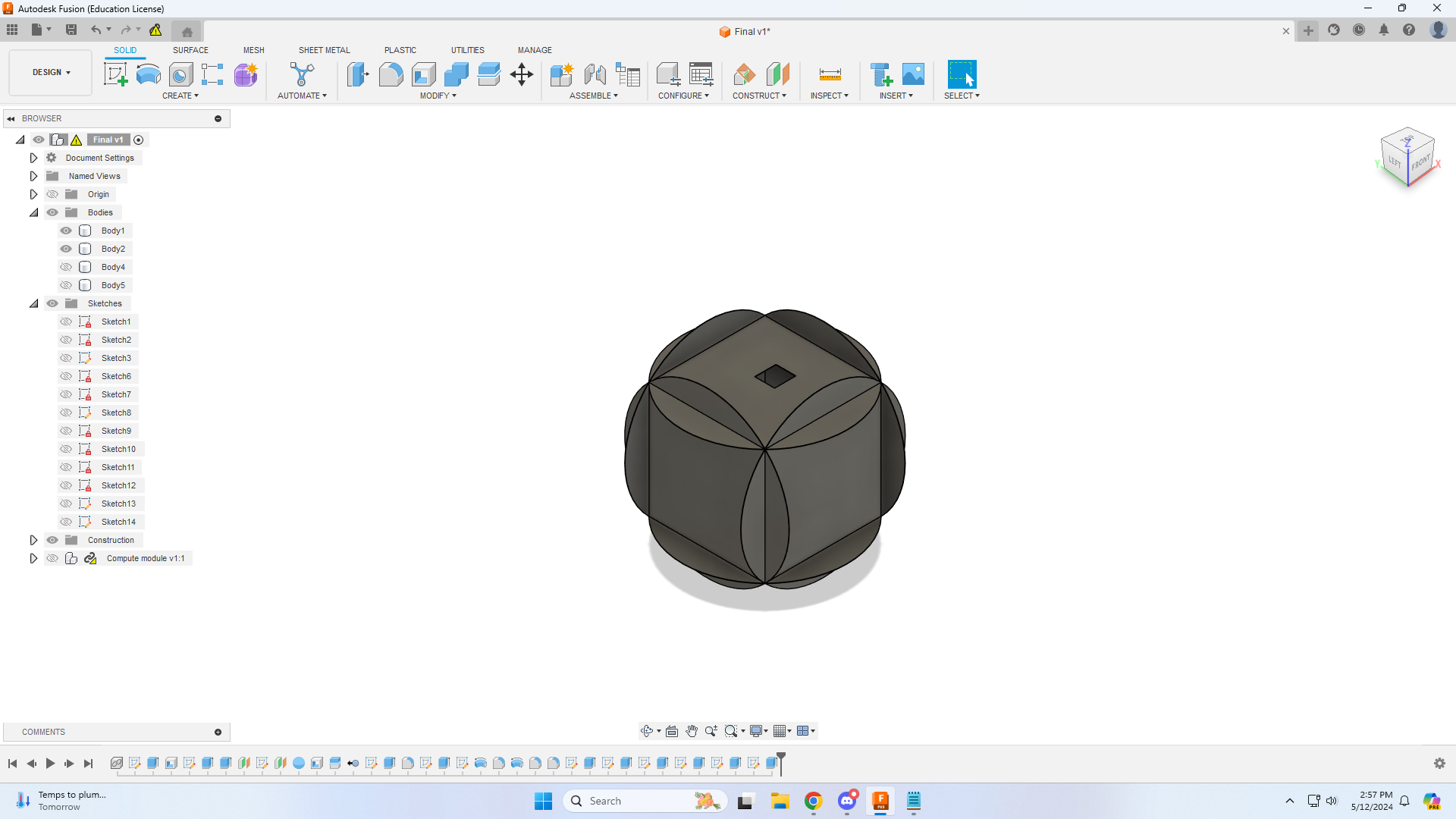Image resolution: width=1456 pixels, height=819 pixels.
Task: Click the Shell tool icon
Action: [423, 74]
